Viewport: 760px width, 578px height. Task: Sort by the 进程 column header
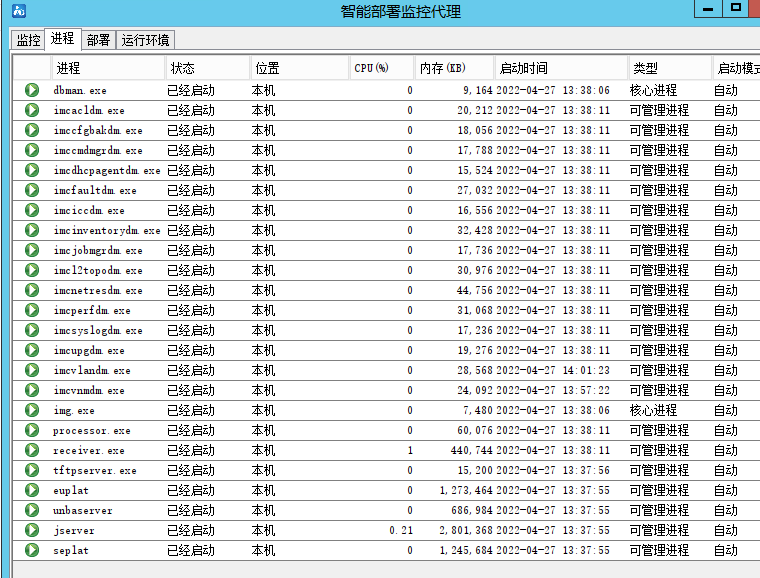pos(108,68)
